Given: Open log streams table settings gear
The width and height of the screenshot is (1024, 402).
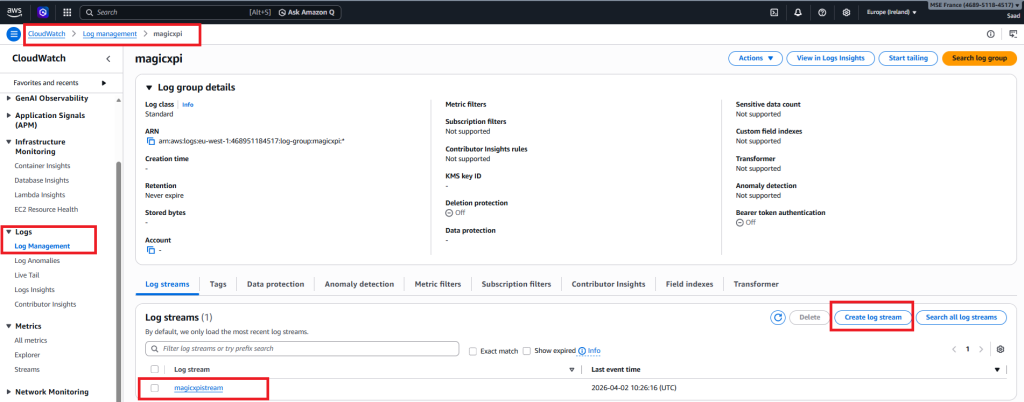Looking at the screenshot, I should pos(1000,349).
